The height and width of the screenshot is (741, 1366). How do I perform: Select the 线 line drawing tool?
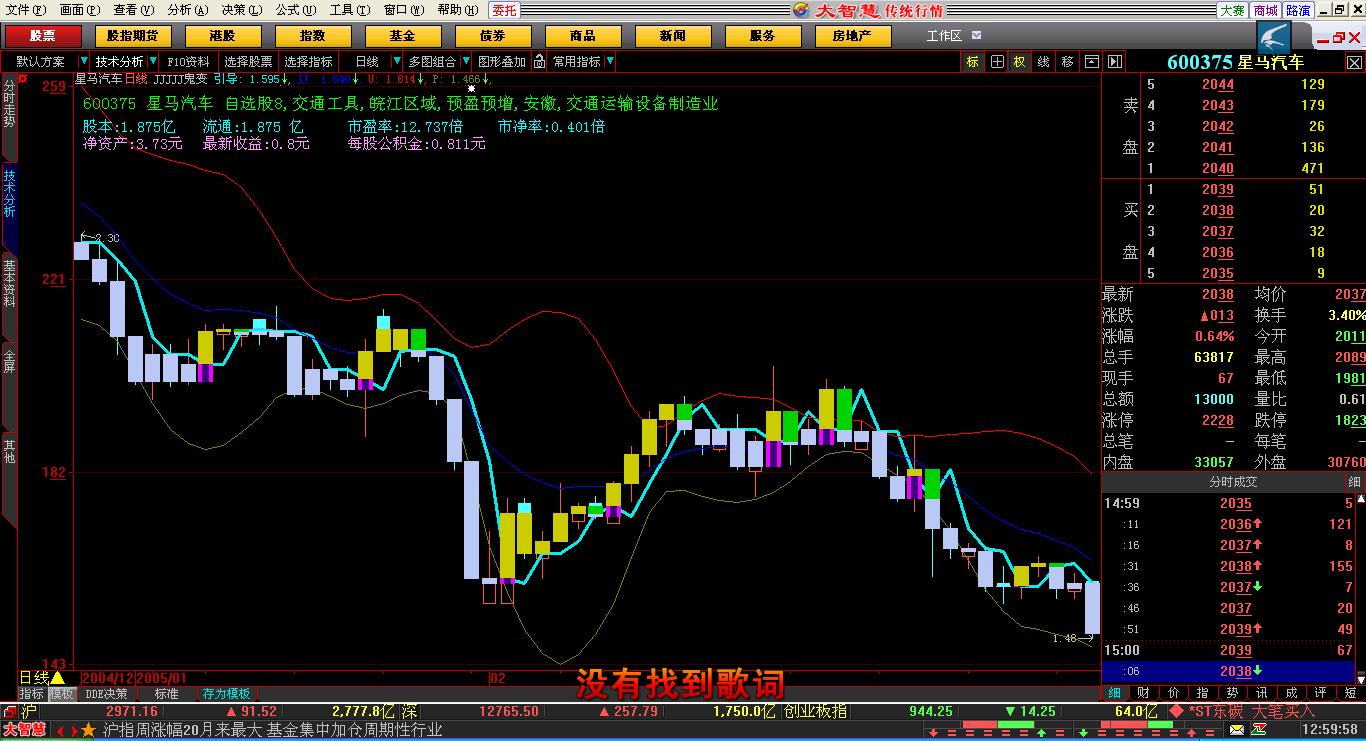pos(1043,62)
